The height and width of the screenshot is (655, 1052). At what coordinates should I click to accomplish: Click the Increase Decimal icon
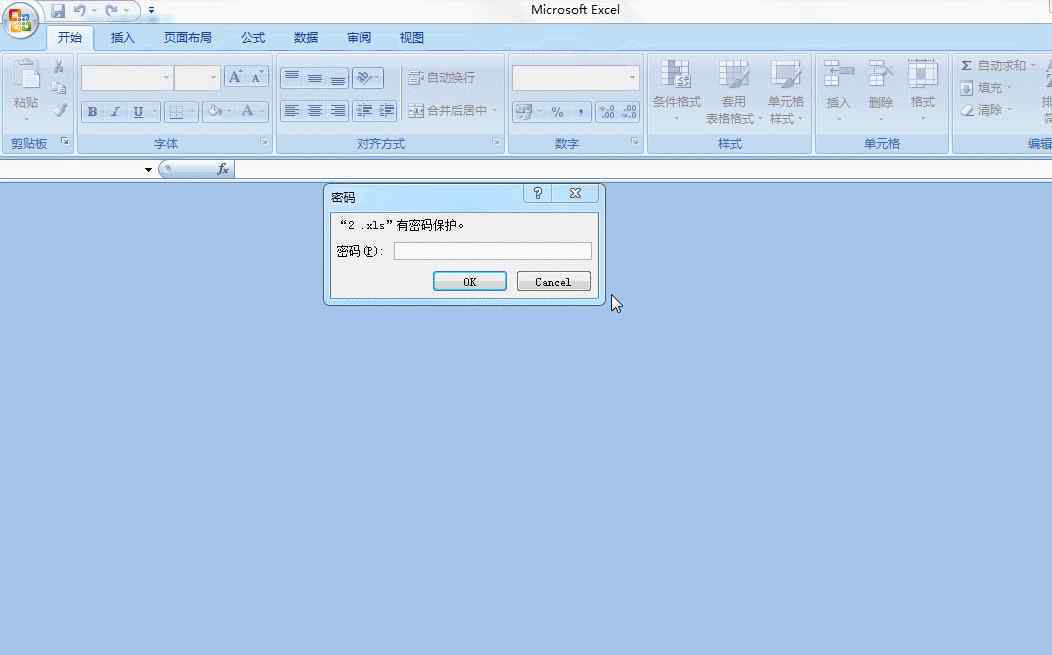(x=607, y=111)
